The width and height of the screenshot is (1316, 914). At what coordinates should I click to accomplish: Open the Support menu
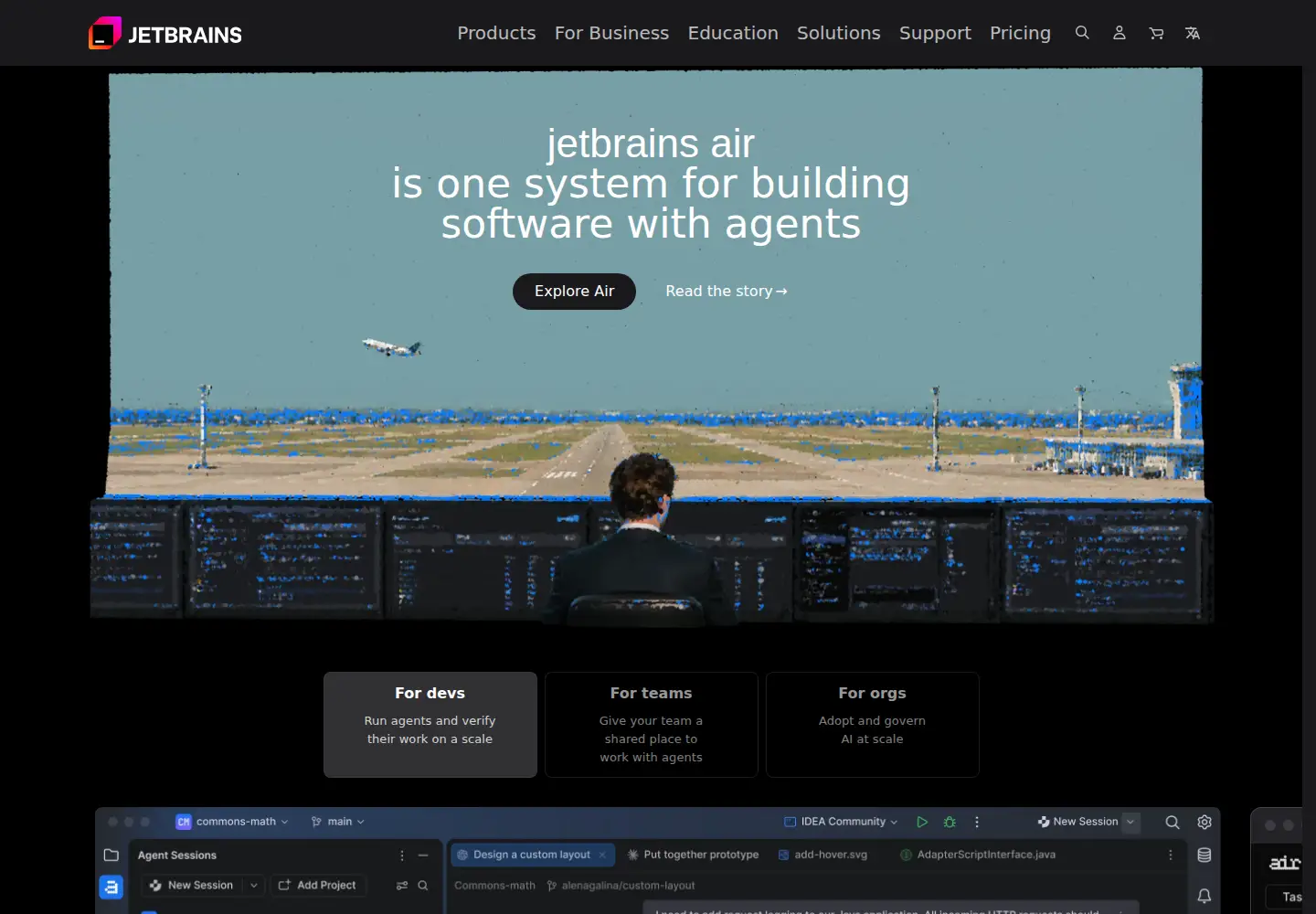(x=935, y=33)
